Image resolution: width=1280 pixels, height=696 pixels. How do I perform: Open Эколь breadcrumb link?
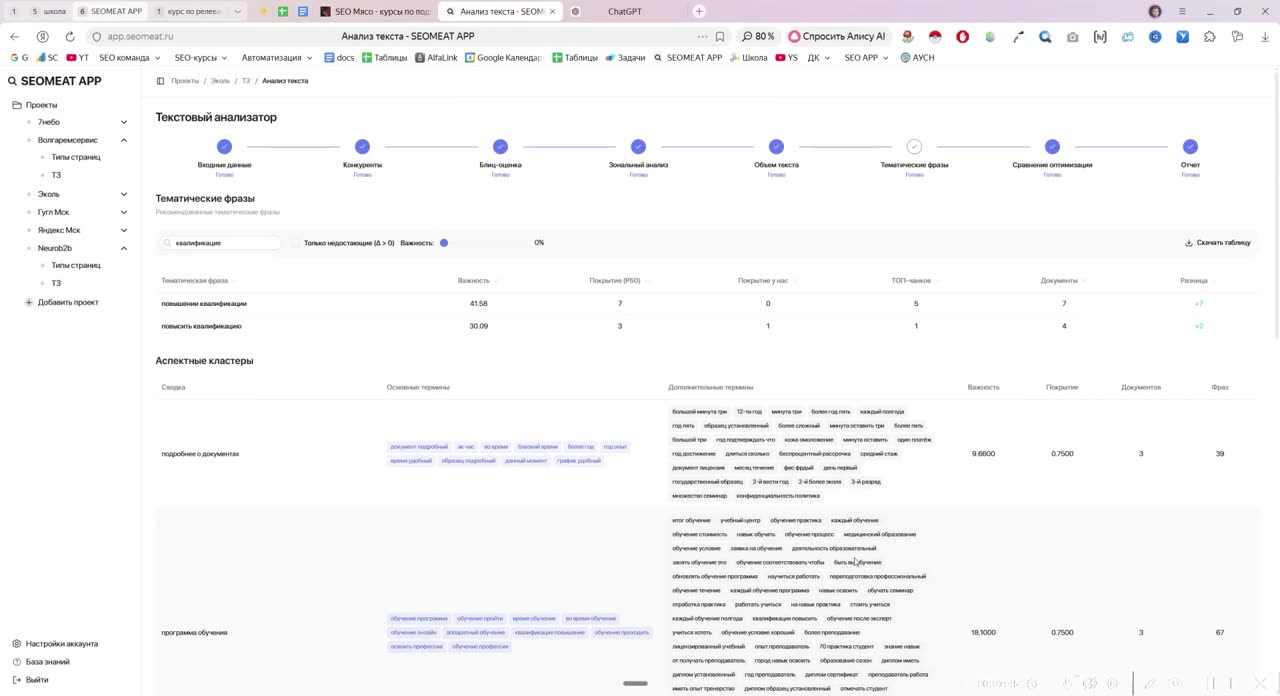[220, 81]
